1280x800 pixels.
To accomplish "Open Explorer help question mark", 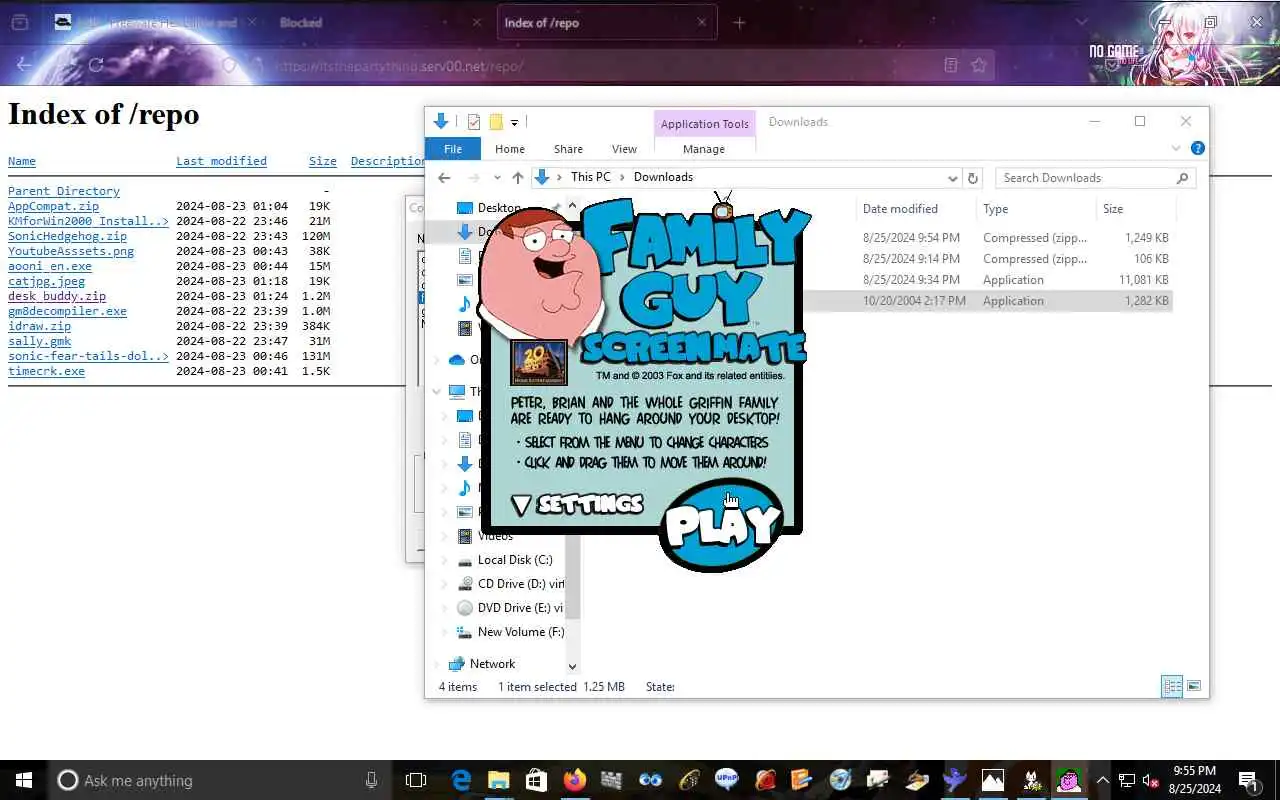I will click(1197, 148).
